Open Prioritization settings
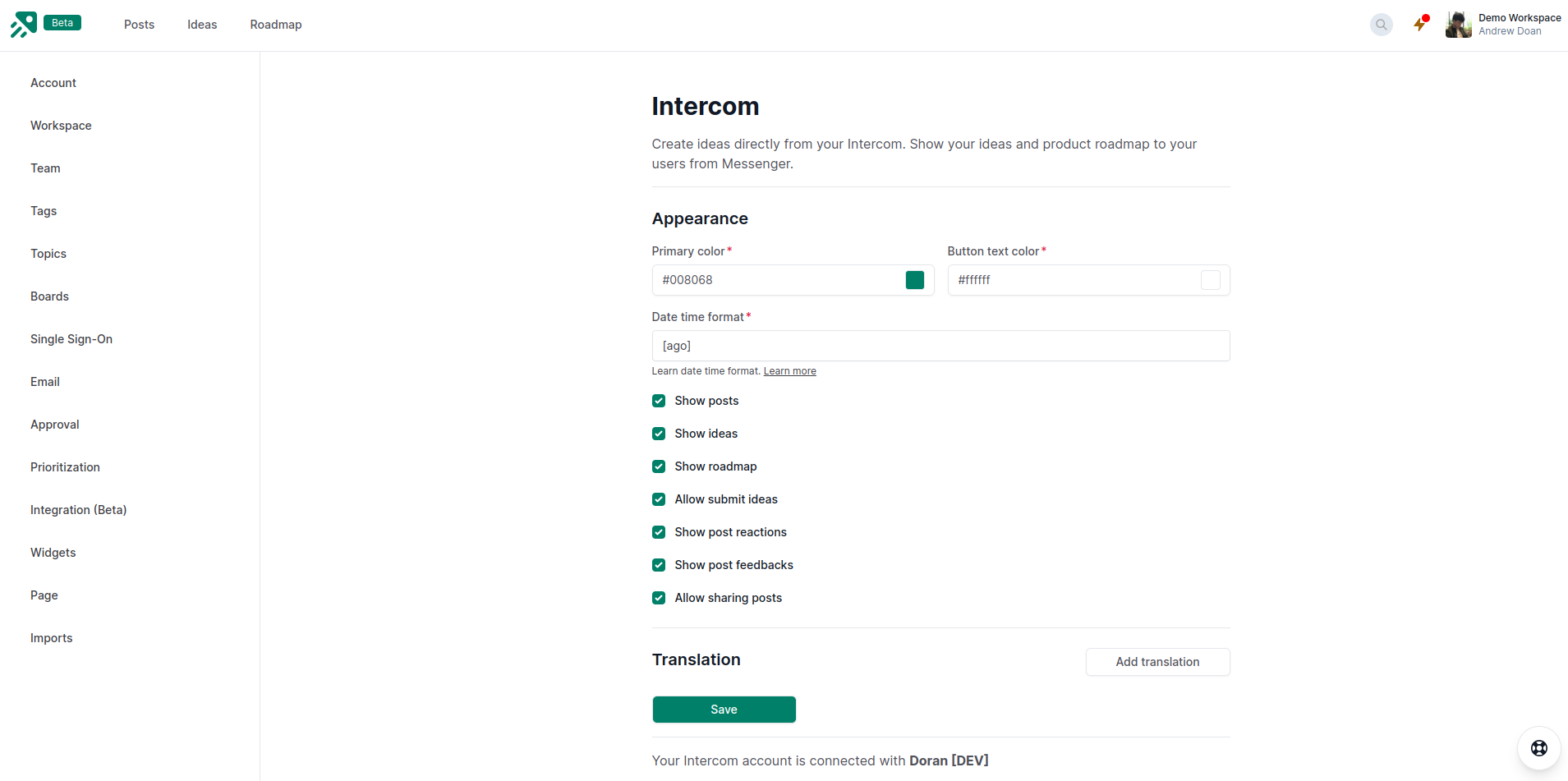The width and height of the screenshot is (1568, 781). click(x=65, y=467)
